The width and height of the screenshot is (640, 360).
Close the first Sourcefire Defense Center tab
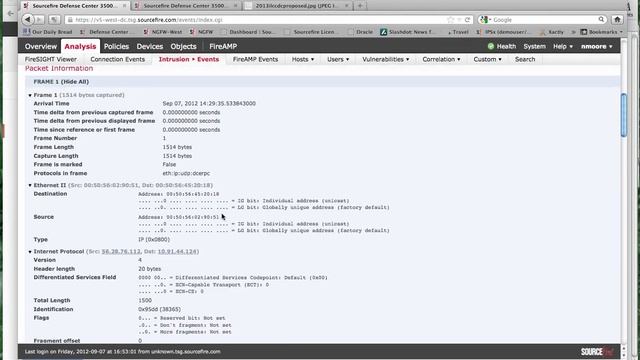[x=124, y=6]
